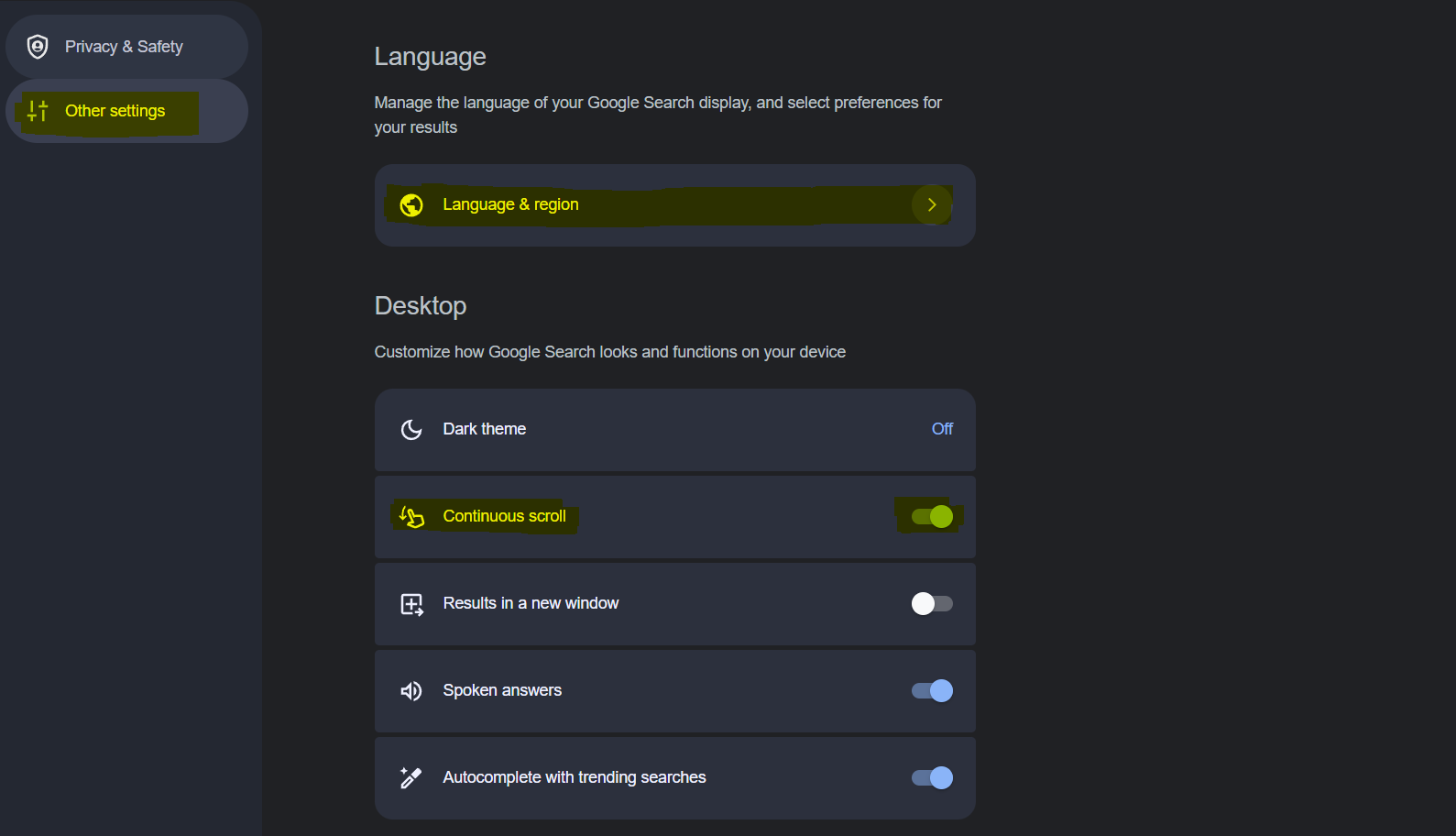The height and width of the screenshot is (836, 1456).
Task: Click the Privacy & Safety shield icon
Action: click(x=38, y=47)
